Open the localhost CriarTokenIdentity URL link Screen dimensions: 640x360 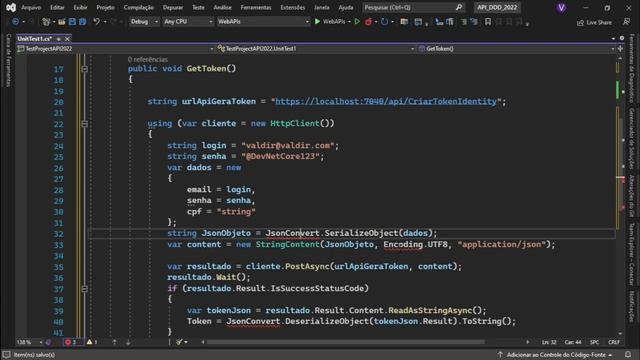point(386,101)
